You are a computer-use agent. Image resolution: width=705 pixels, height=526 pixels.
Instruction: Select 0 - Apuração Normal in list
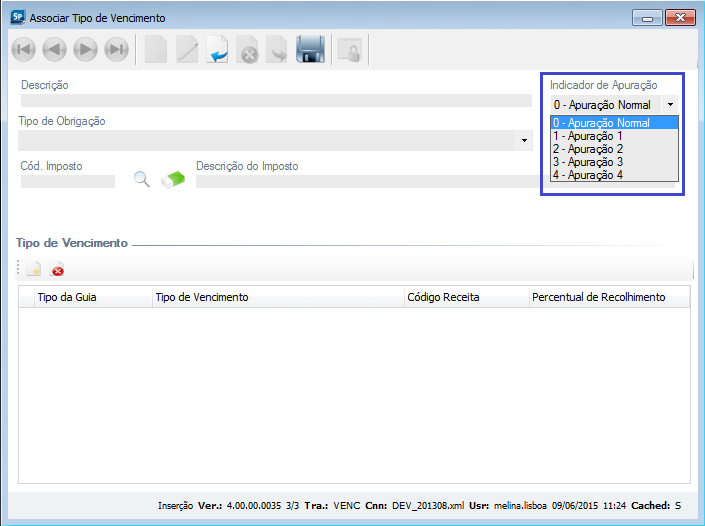[614, 123]
